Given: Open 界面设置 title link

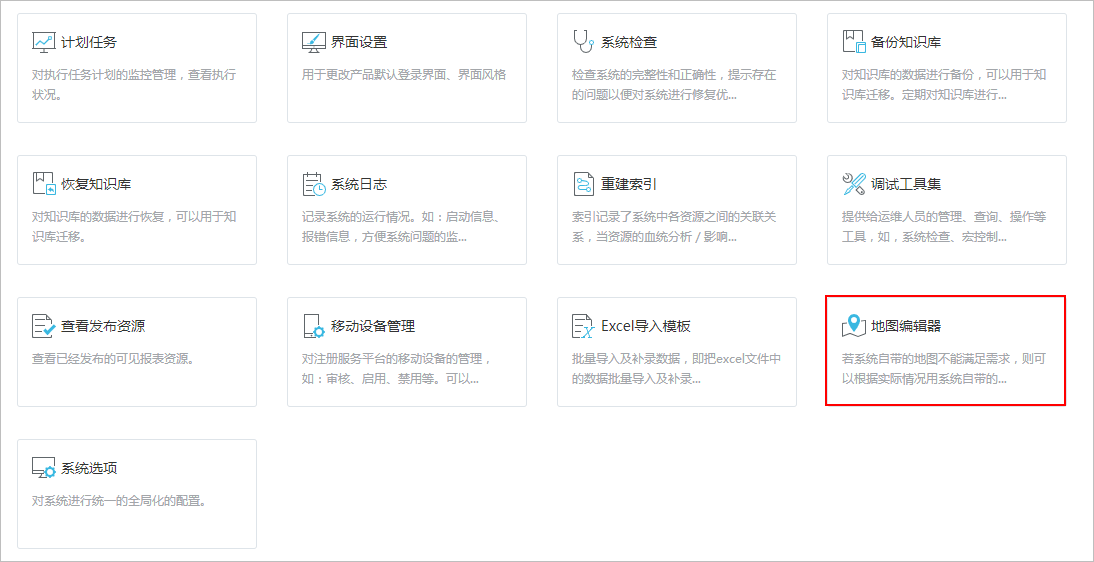Looking at the screenshot, I should pos(359,42).
